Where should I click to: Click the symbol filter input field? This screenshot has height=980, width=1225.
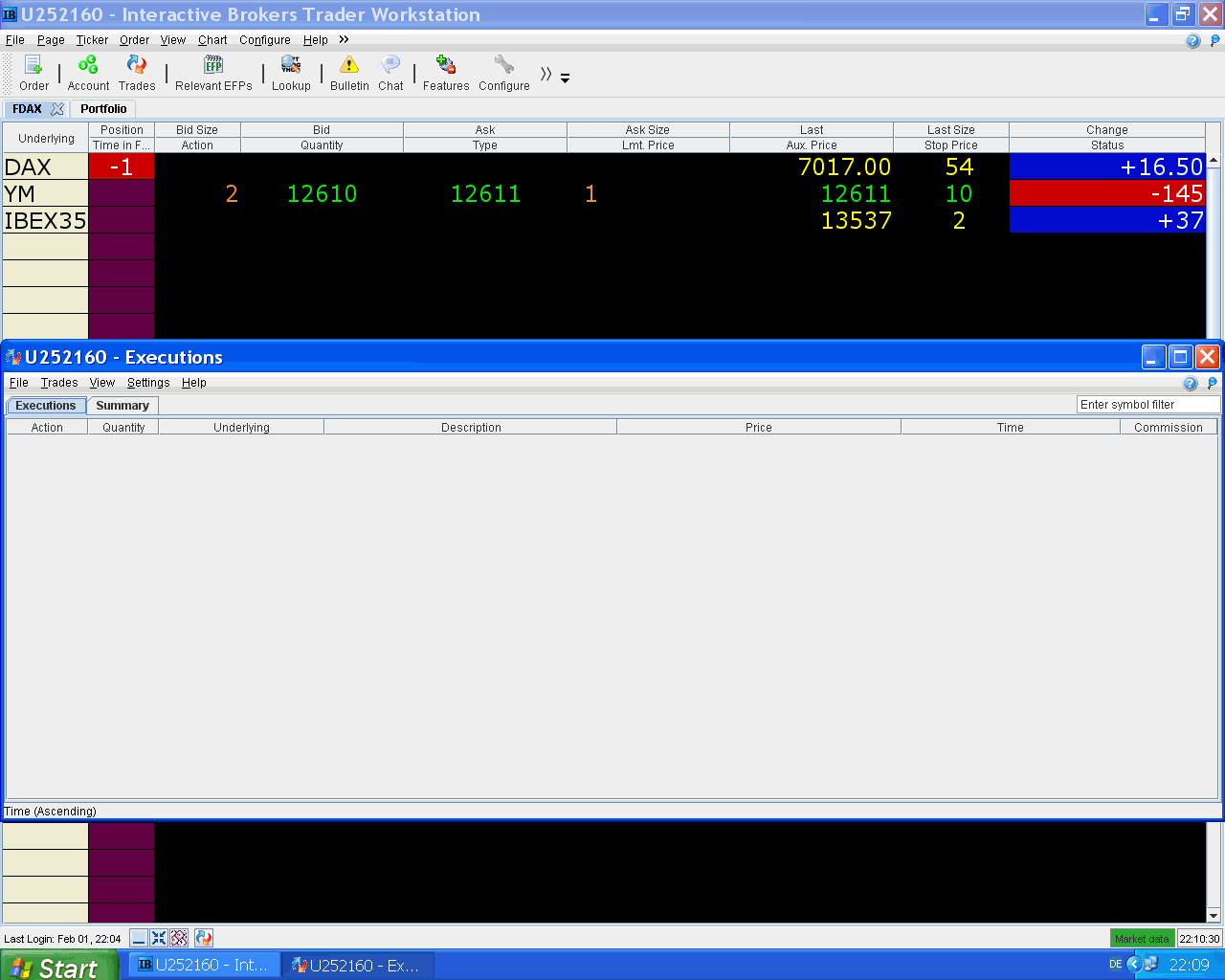(1148, 405)
